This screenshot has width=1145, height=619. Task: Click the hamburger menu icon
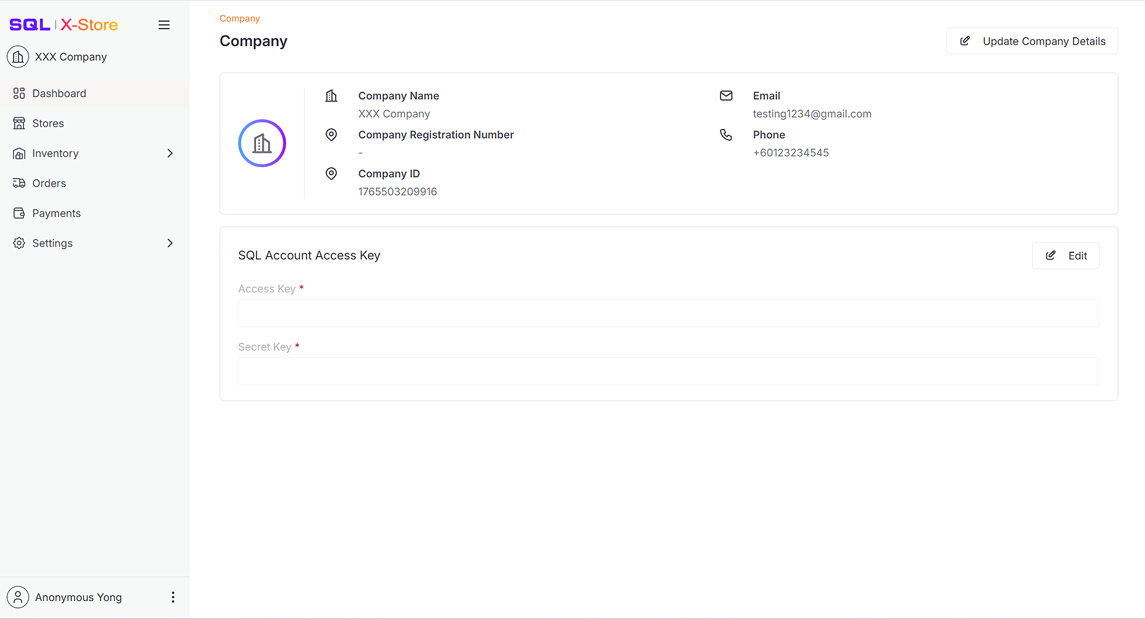tap(164, 25)
